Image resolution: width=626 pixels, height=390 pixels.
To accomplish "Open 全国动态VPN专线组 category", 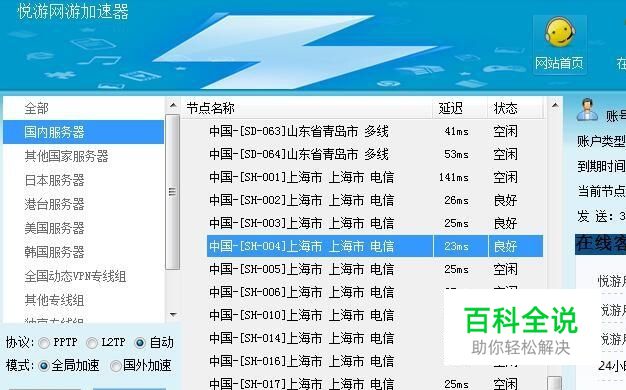I will [x=75, y=276].
